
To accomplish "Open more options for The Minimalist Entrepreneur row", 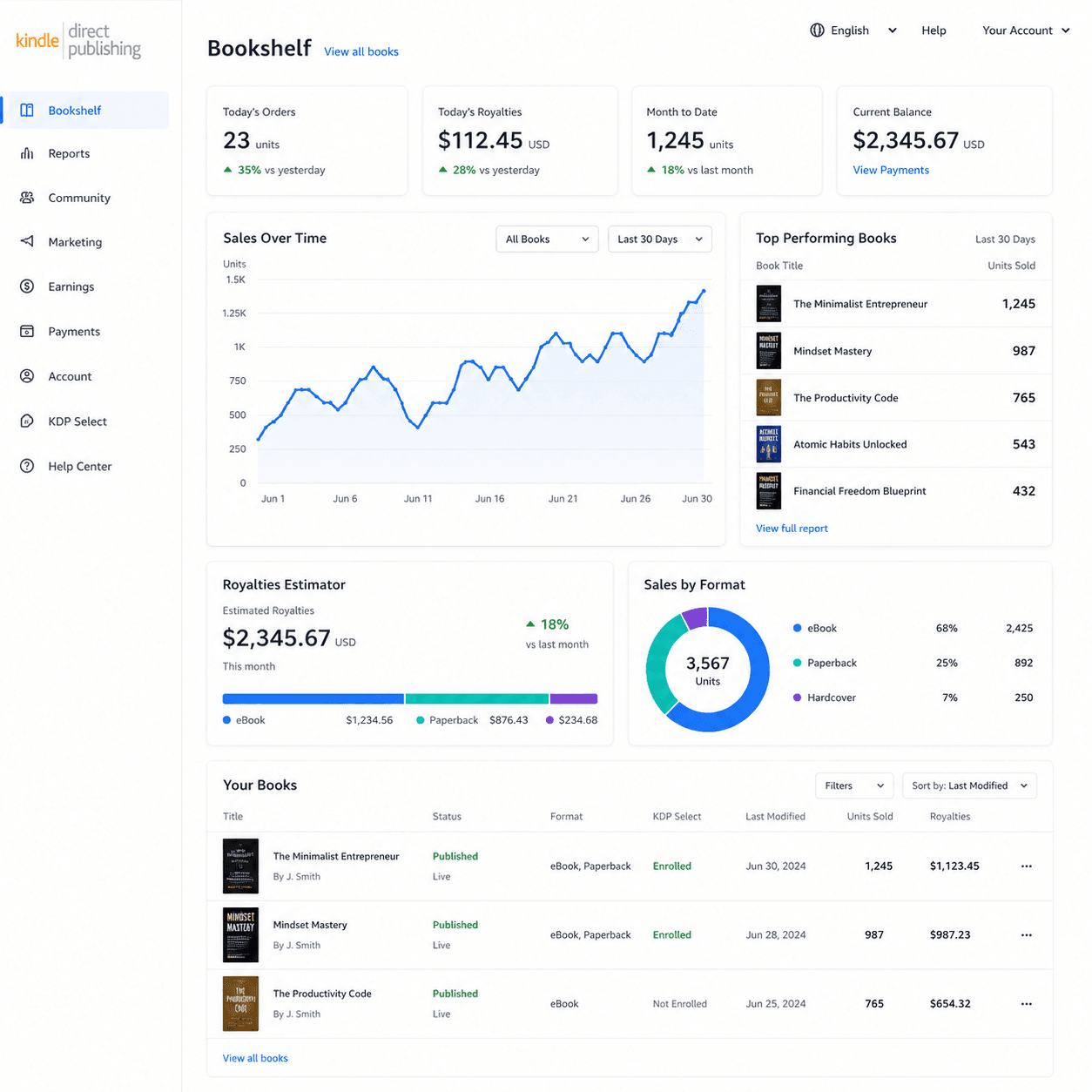I will 1027,866.
